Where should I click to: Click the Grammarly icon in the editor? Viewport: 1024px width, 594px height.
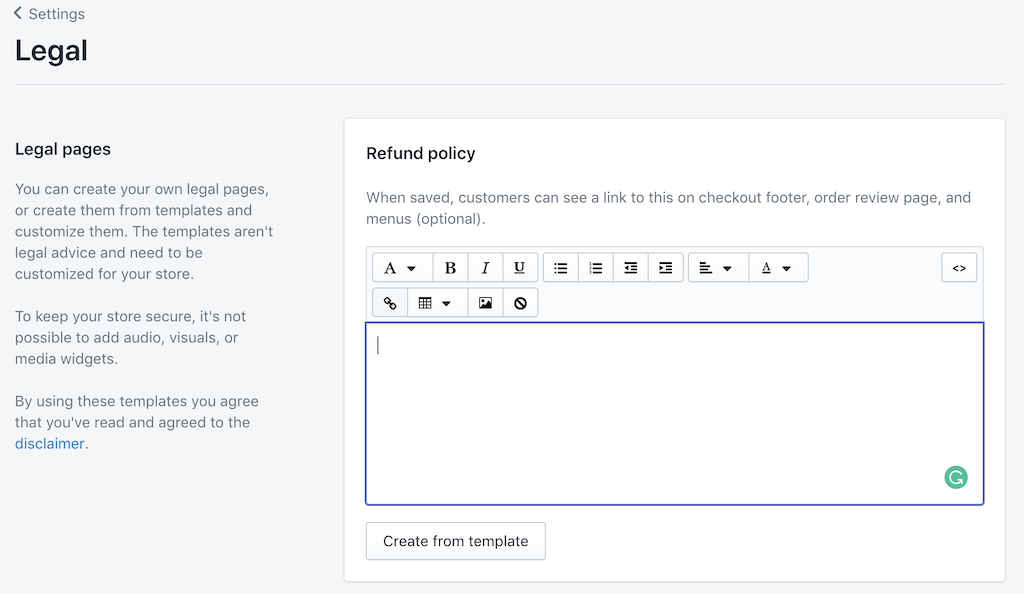pos(956,478)
